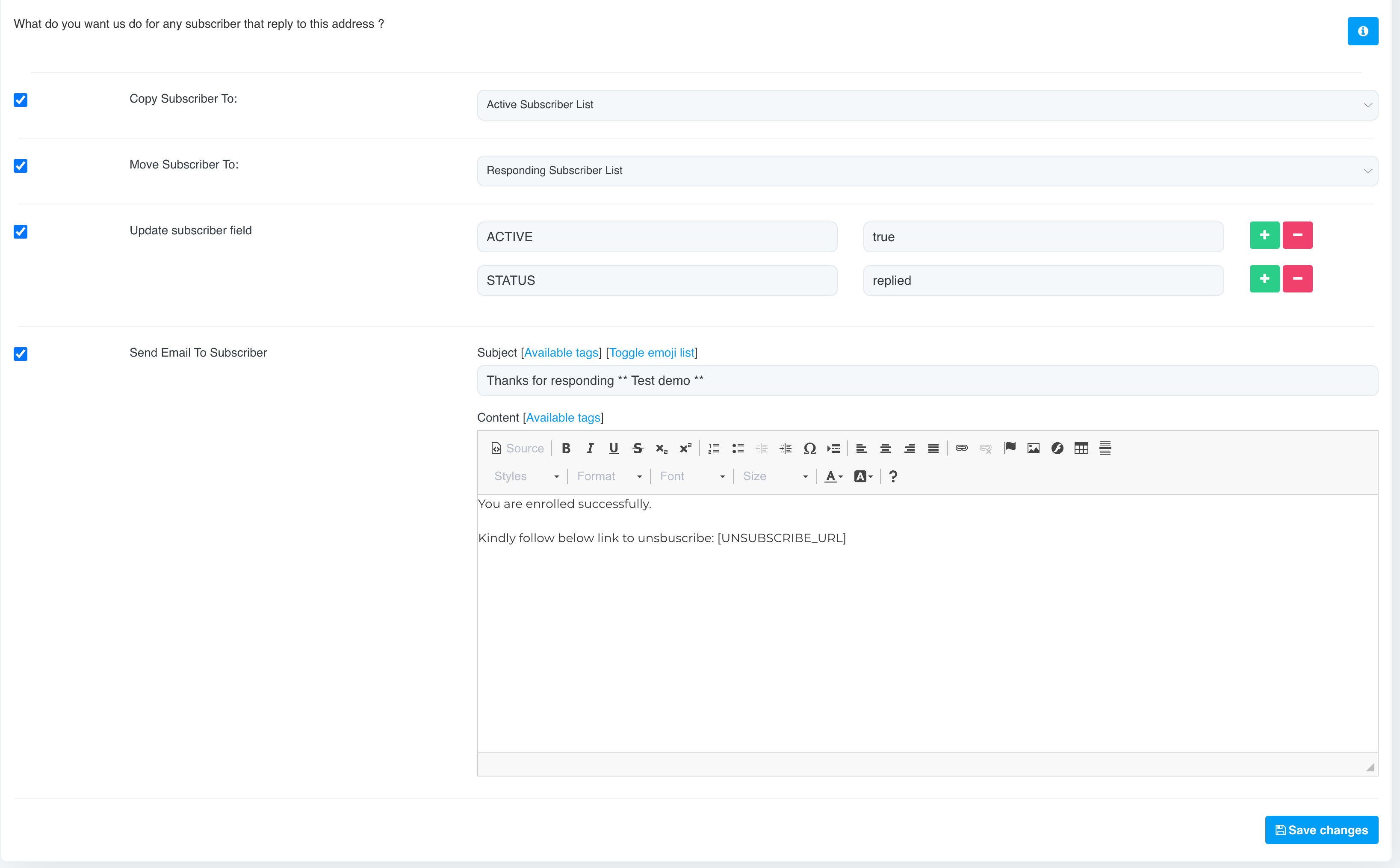Add field row next to ACTIVE
The image size is (1400, 868).
1264,235
